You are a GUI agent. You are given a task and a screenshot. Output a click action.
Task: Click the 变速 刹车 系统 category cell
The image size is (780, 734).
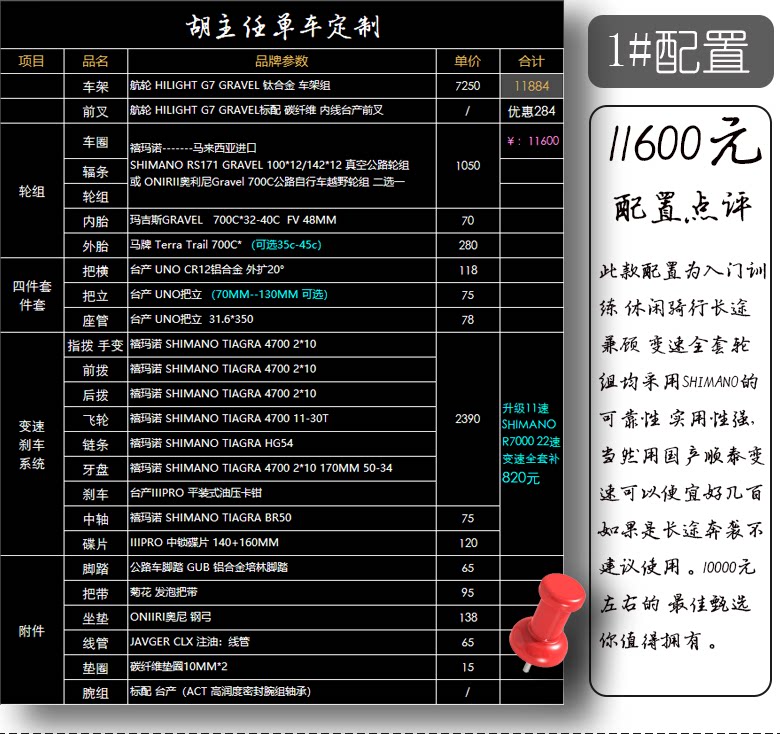32,445
